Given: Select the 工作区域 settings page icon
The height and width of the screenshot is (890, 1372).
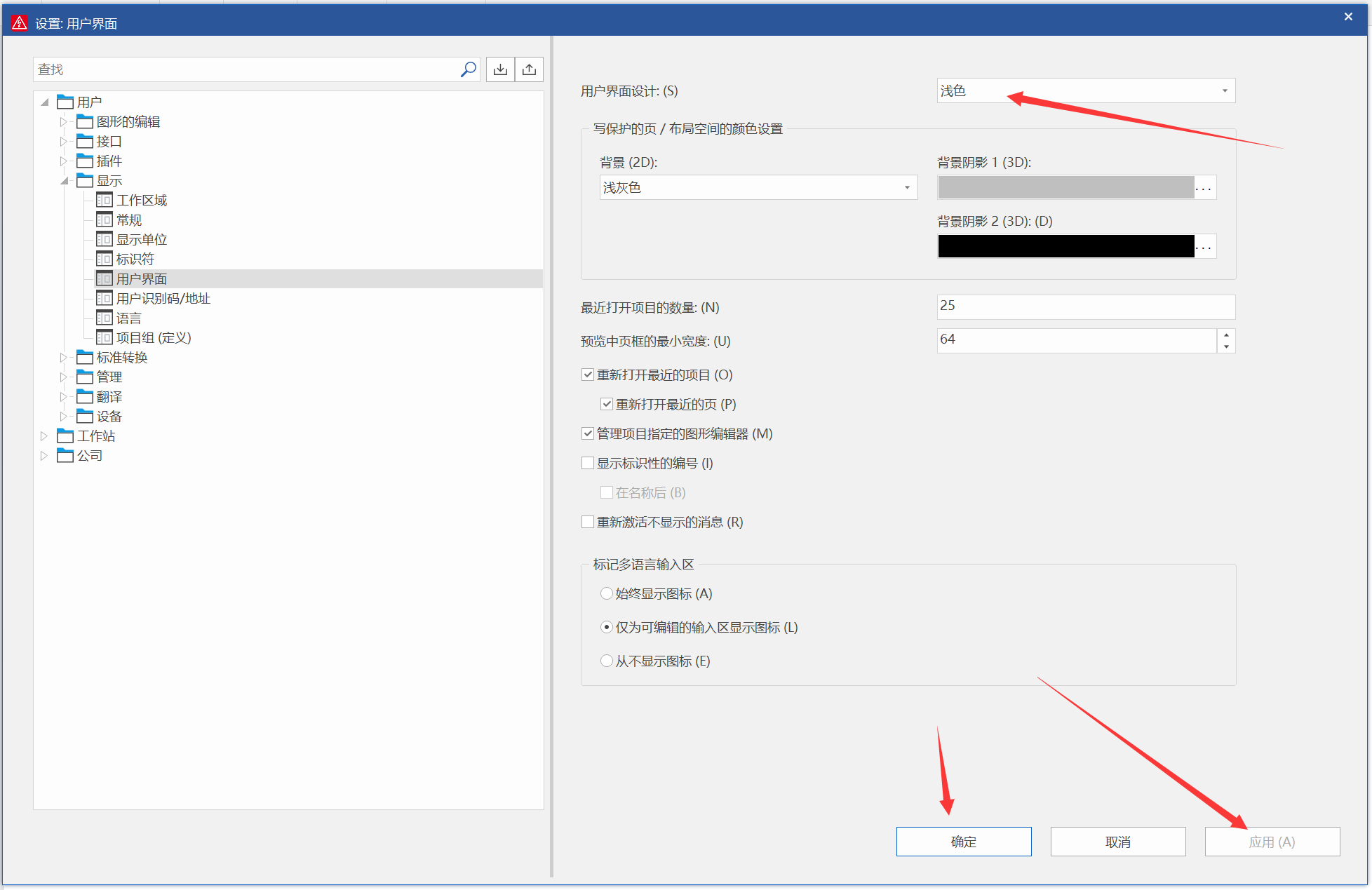Looking at the screenshot, I should pos(105,201).
